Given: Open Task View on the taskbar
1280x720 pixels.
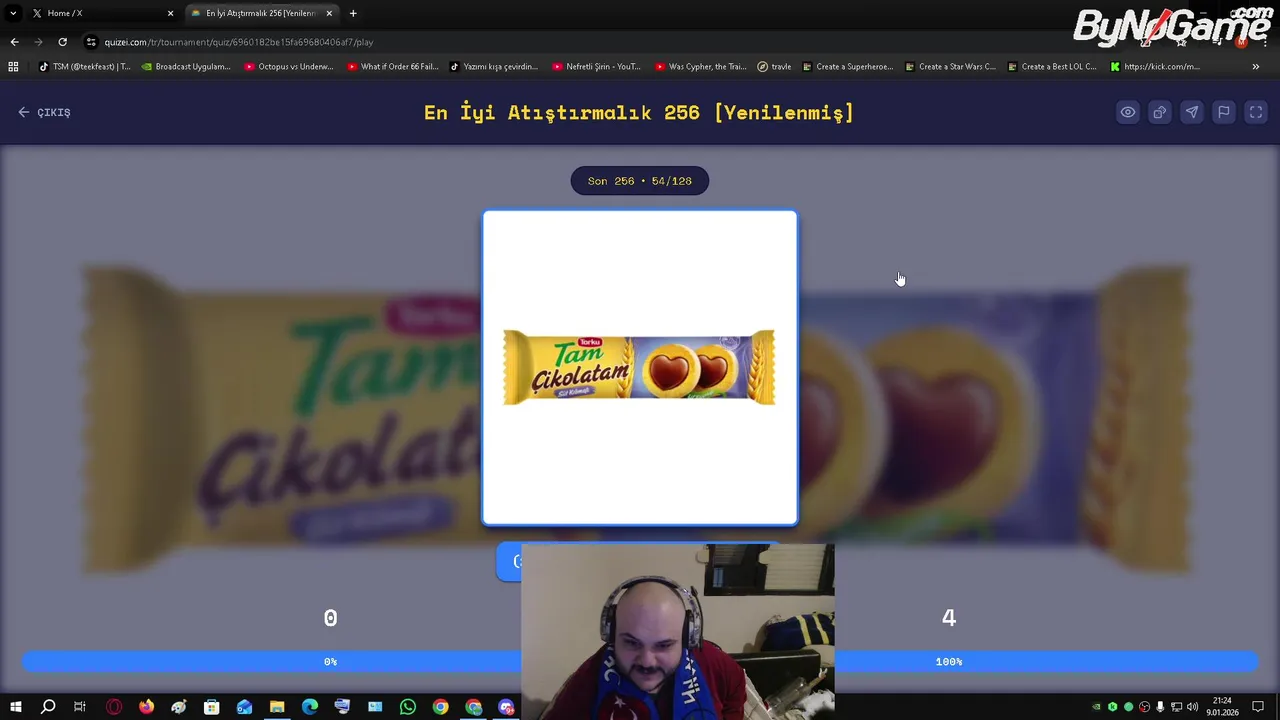Looking at the screenshot, I should tap(80, 707).
